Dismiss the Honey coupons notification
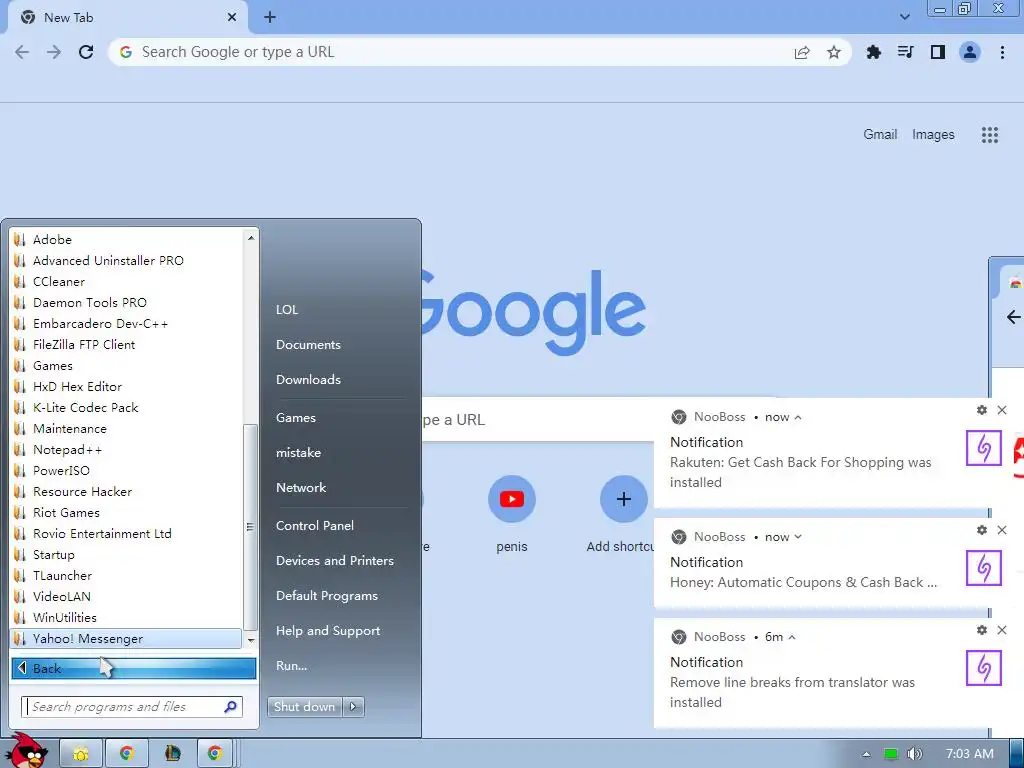Screen dimensions: 1024x768 tap(1002, 530)
